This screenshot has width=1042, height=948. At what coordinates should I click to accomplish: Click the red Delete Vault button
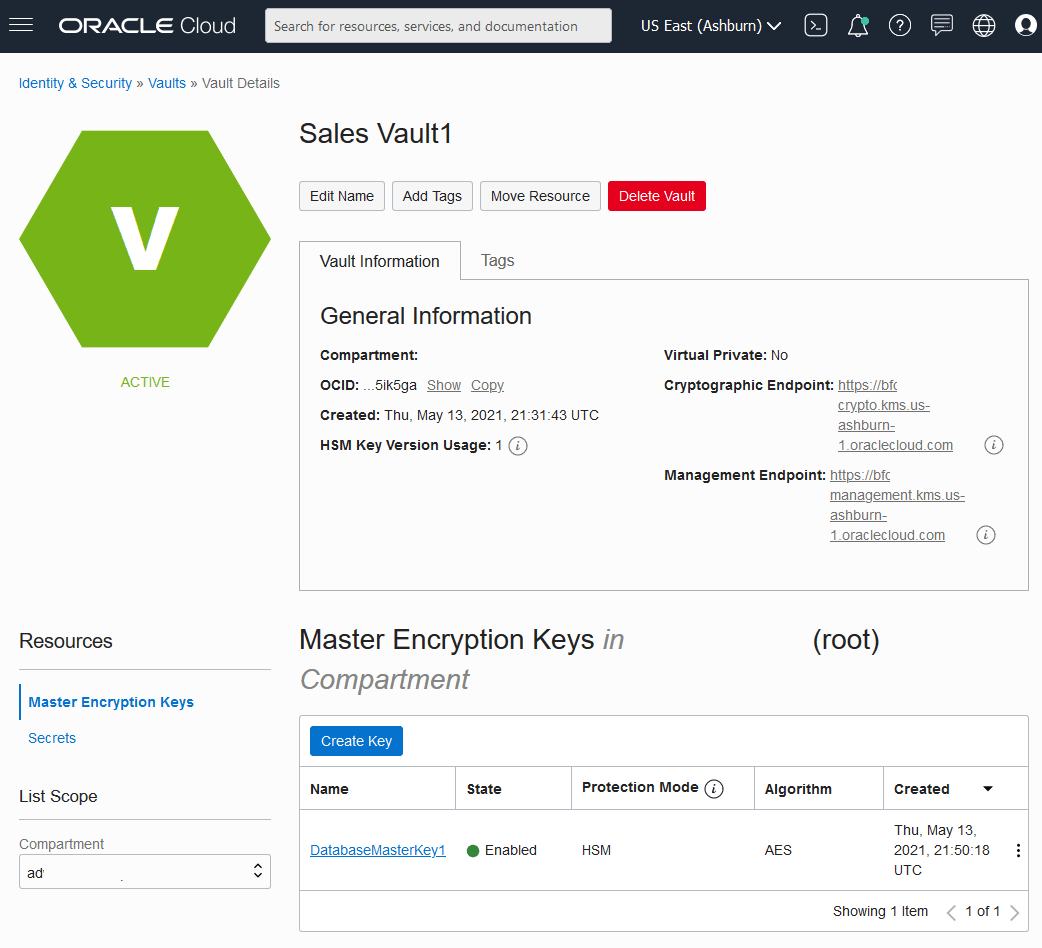click(657, 196)
